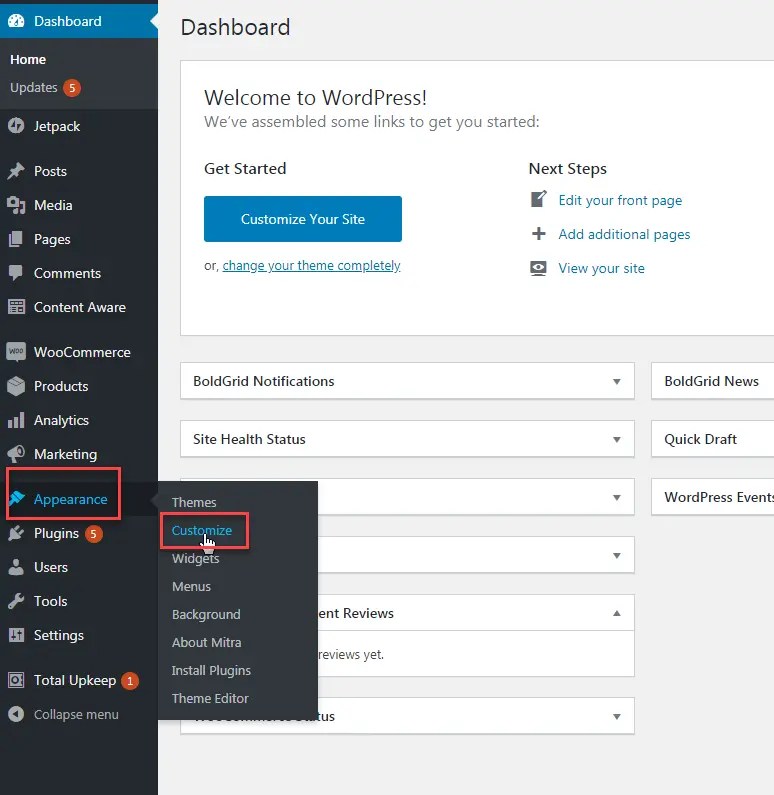Click the Pages icon in sidebar
Viewport: 774px width, 795px height.
(x=16, y=239)
